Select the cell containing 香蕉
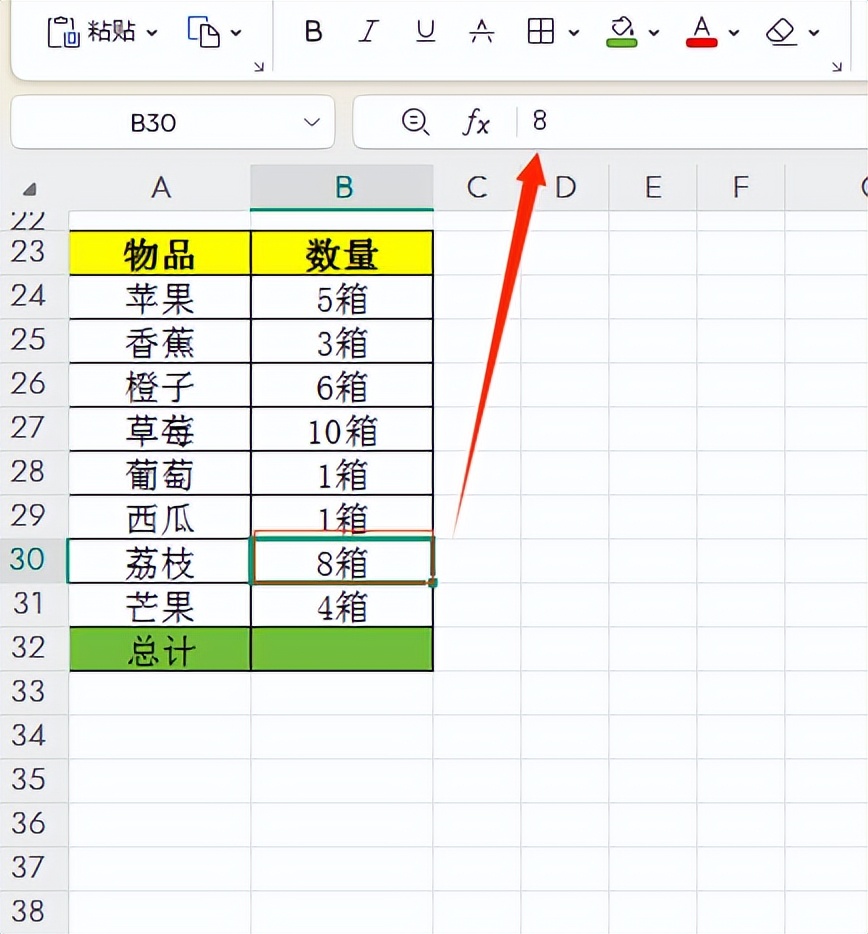 point(160,341)
